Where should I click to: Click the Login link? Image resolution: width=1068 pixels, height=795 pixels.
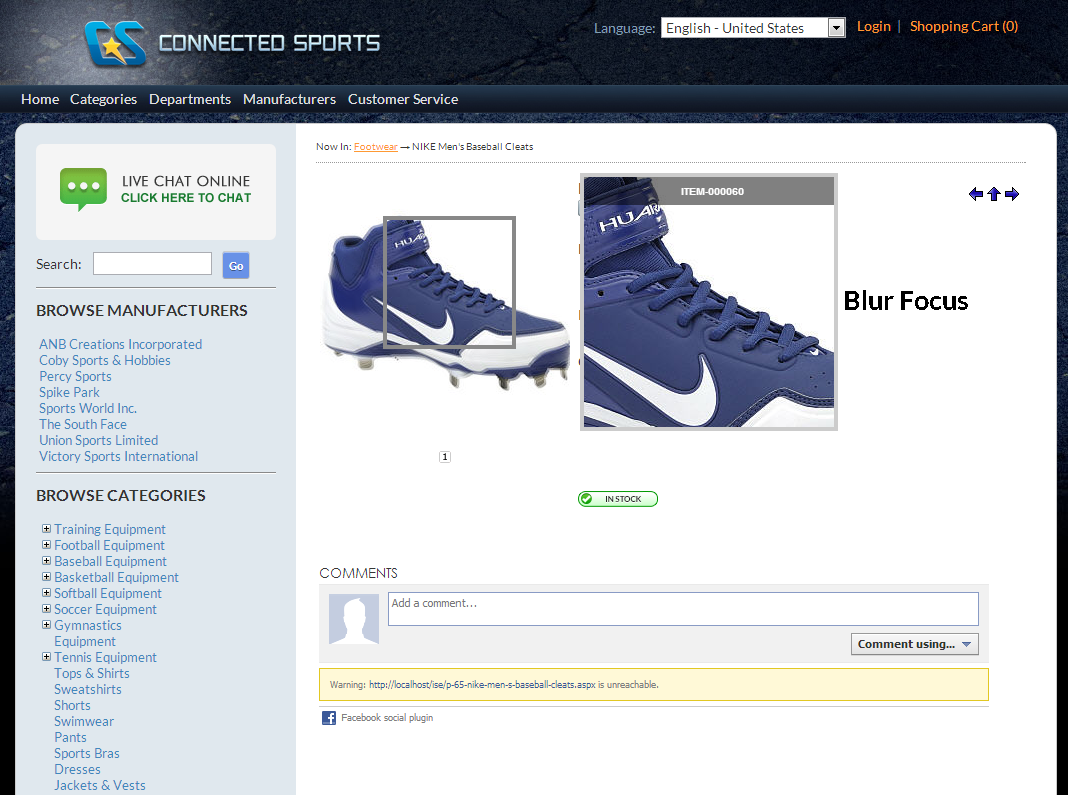pyautogui.click(x=874, y=26)
